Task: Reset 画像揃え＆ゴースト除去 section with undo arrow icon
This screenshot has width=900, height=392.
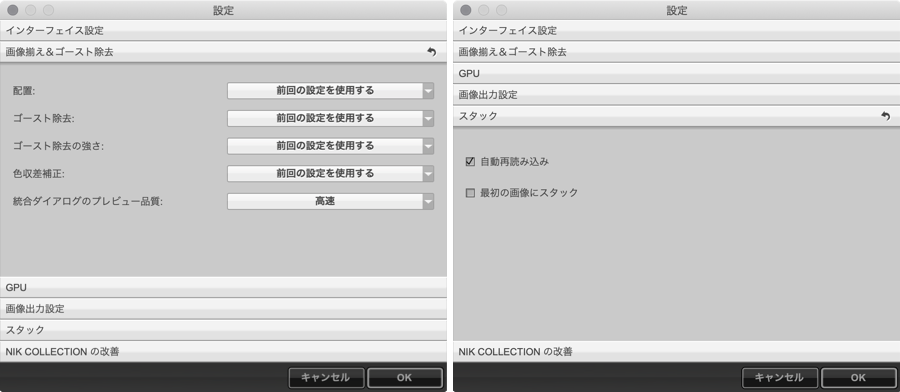Action: coord(432,52)
